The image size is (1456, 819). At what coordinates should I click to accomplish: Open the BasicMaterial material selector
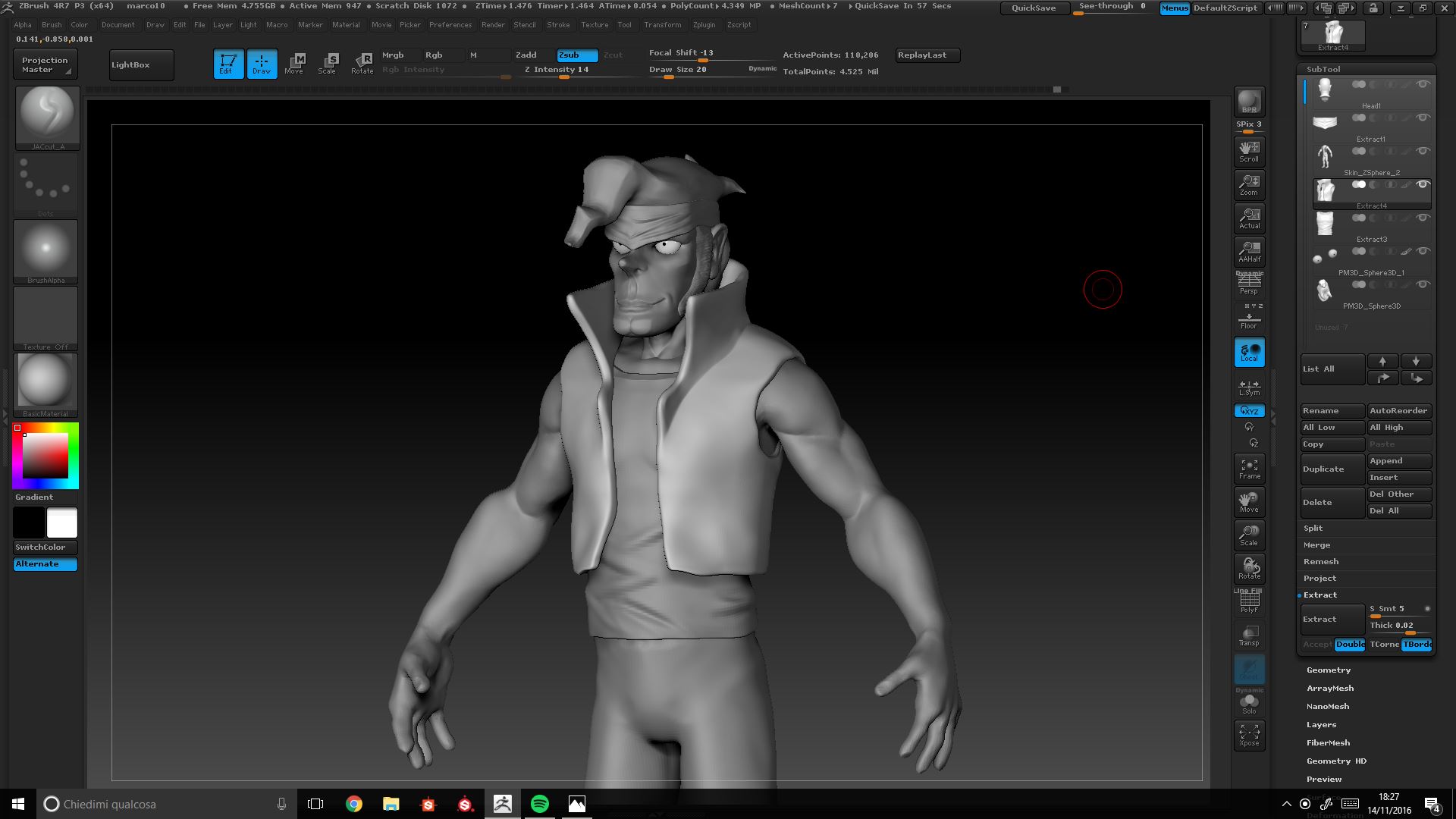pyautogui.click(x=46, y=385)
